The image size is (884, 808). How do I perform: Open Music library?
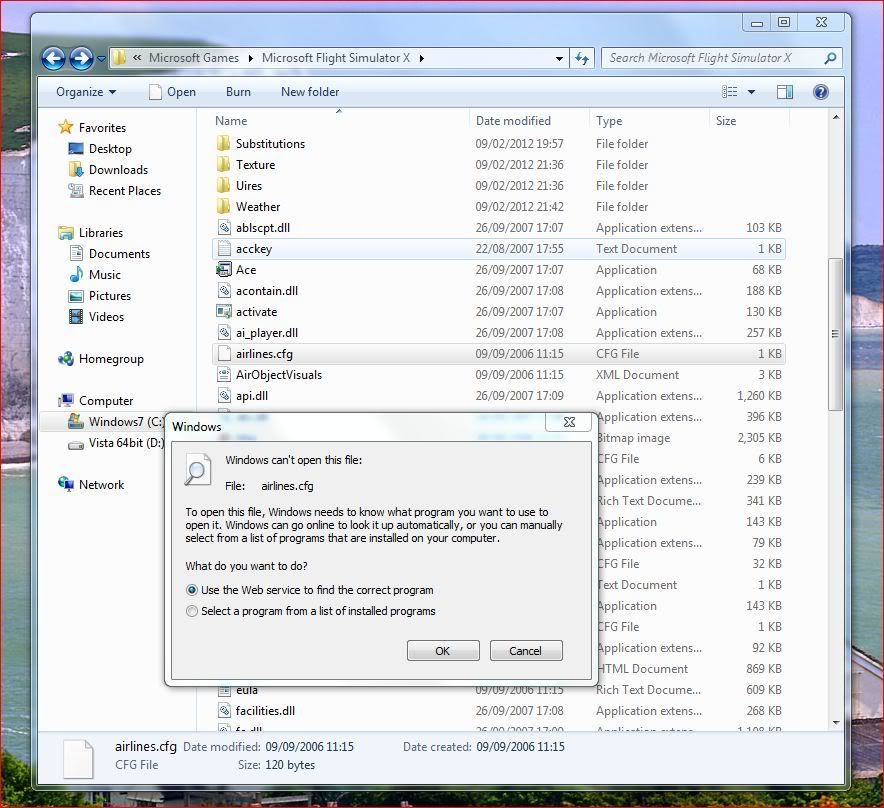[95, 275]
